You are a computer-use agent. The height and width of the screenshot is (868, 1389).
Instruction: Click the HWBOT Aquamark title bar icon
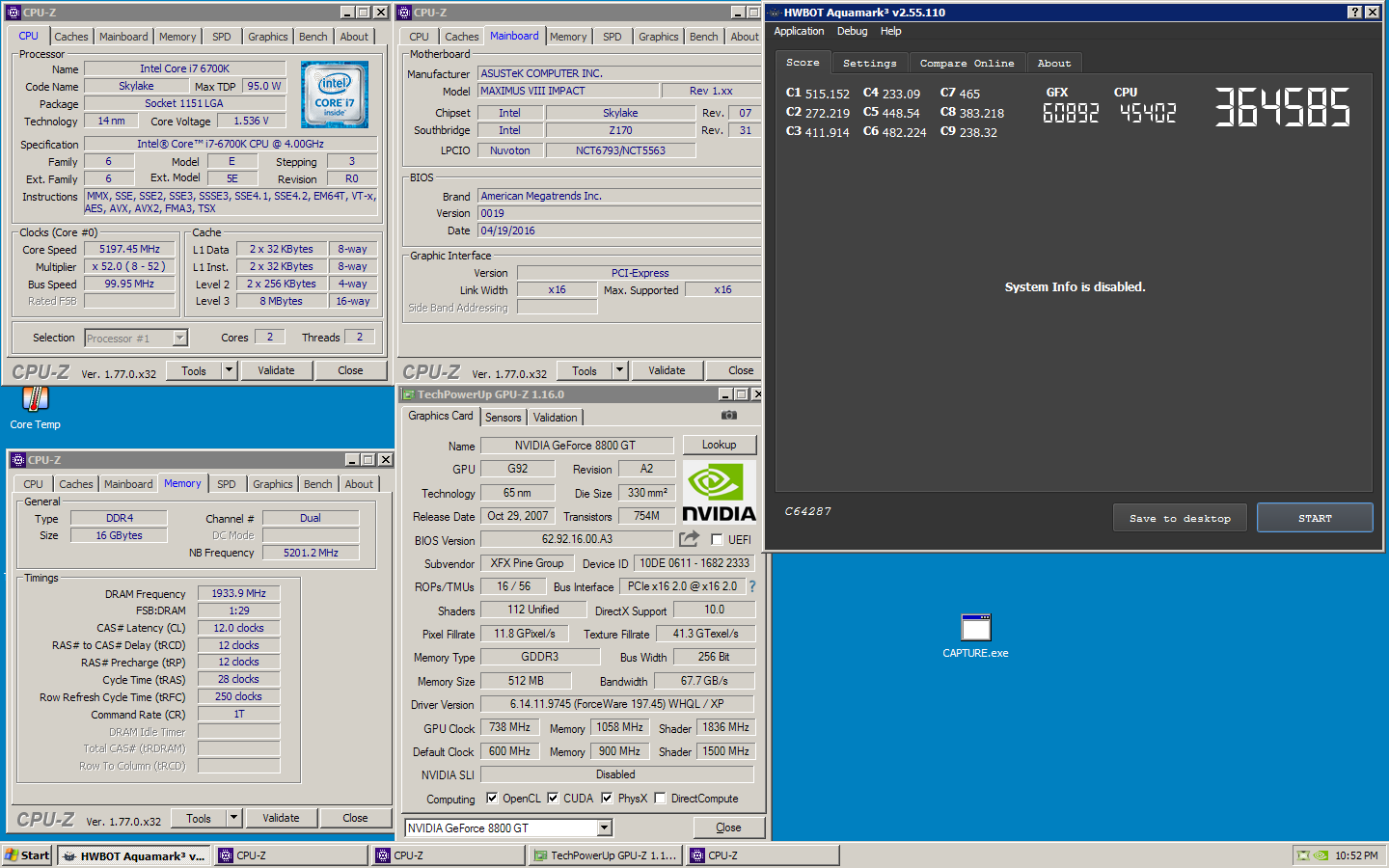(775, 13)
